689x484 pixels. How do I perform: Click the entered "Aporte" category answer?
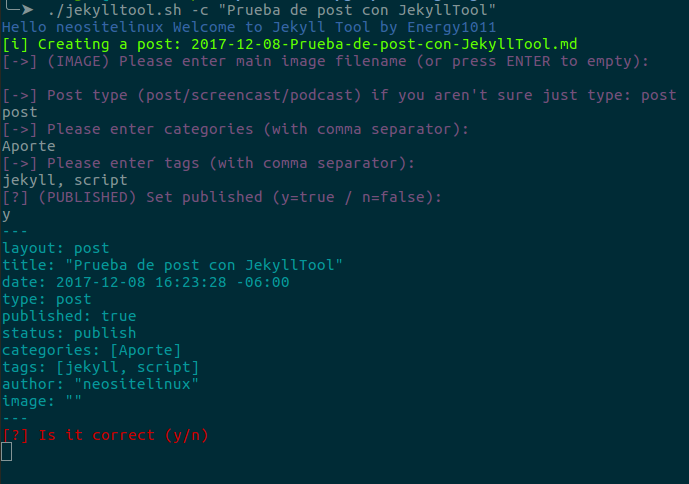[x=29, y=146]
